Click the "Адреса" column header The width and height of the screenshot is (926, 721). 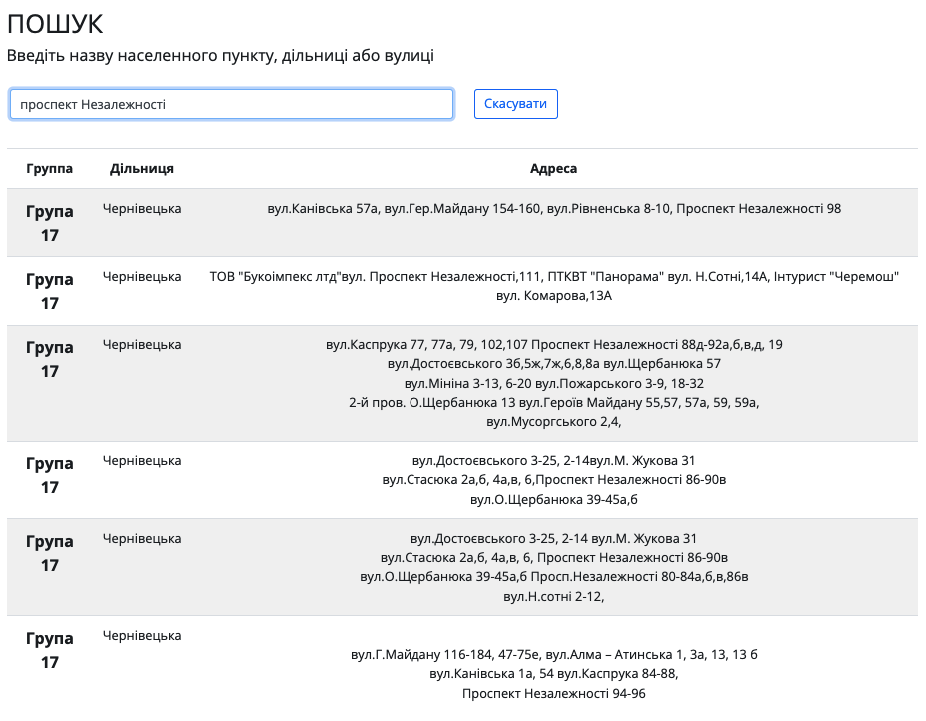pos(553,169)
